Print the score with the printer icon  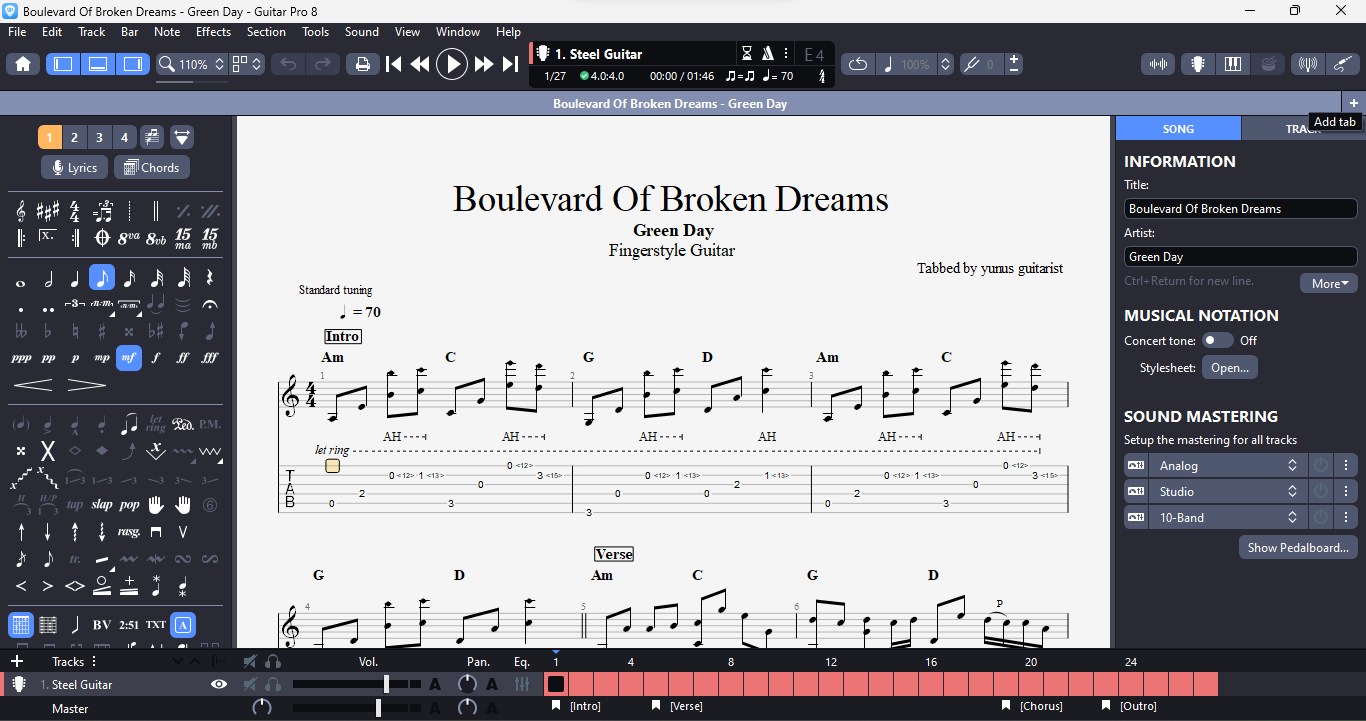point(362,64)
